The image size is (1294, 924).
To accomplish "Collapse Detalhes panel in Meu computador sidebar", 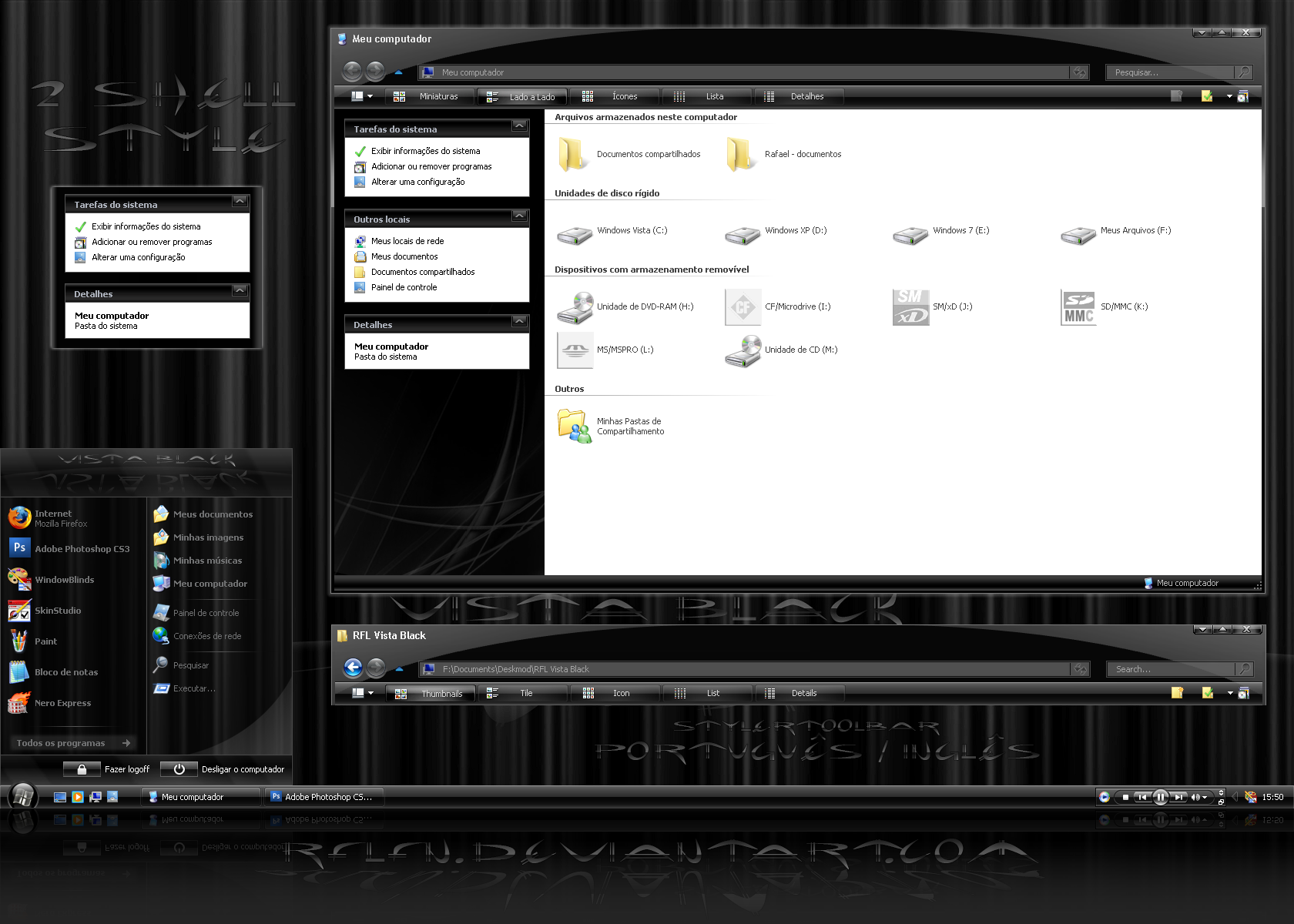I will tap(520, 321).
